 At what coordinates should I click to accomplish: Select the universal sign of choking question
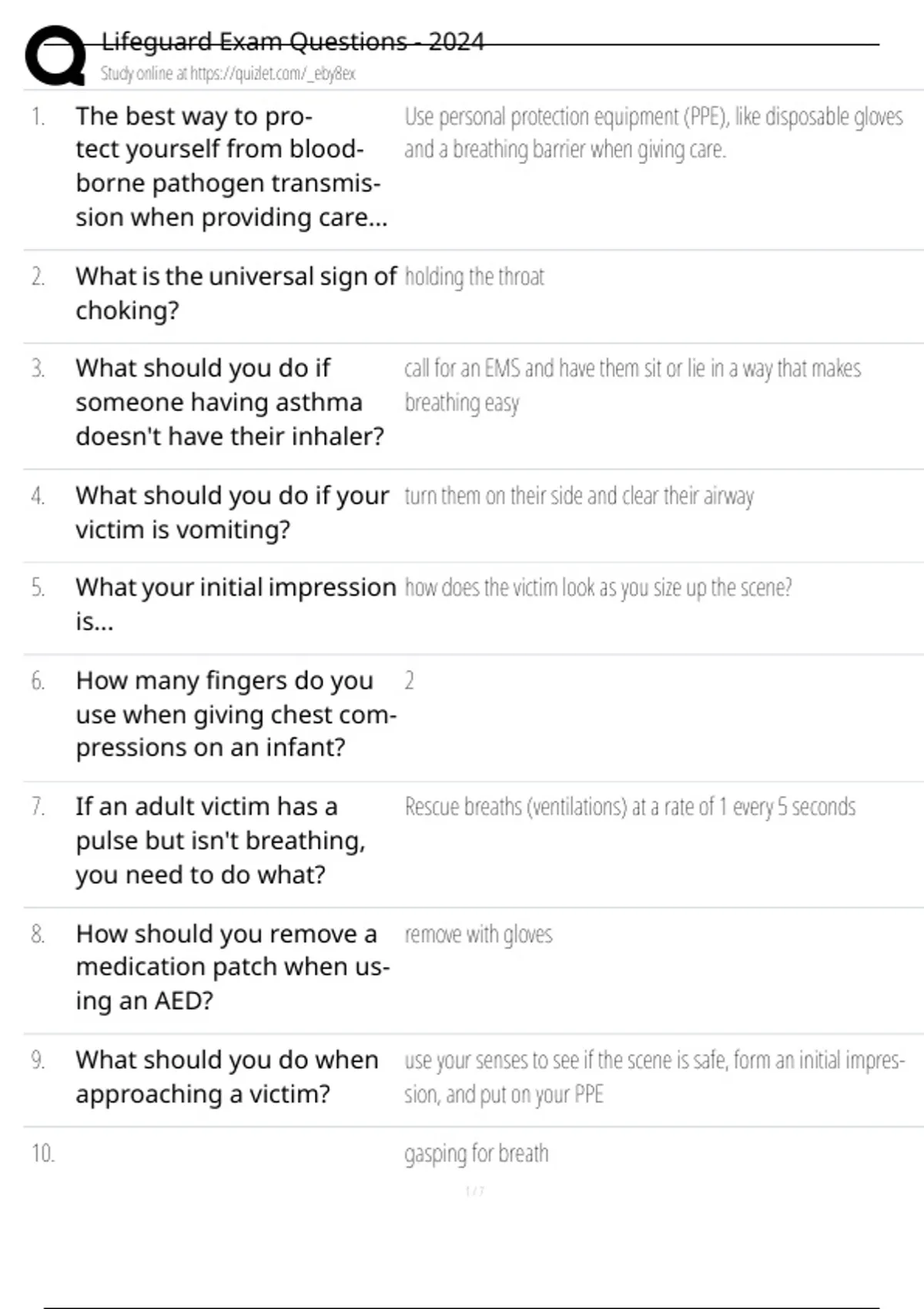click(236, 293)
